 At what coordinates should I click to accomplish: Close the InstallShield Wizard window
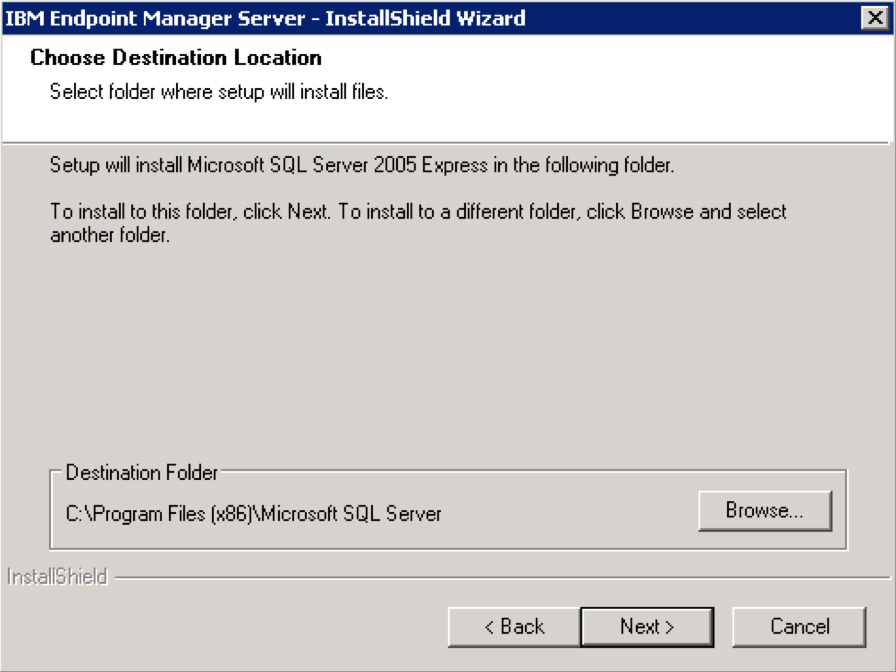873,18
